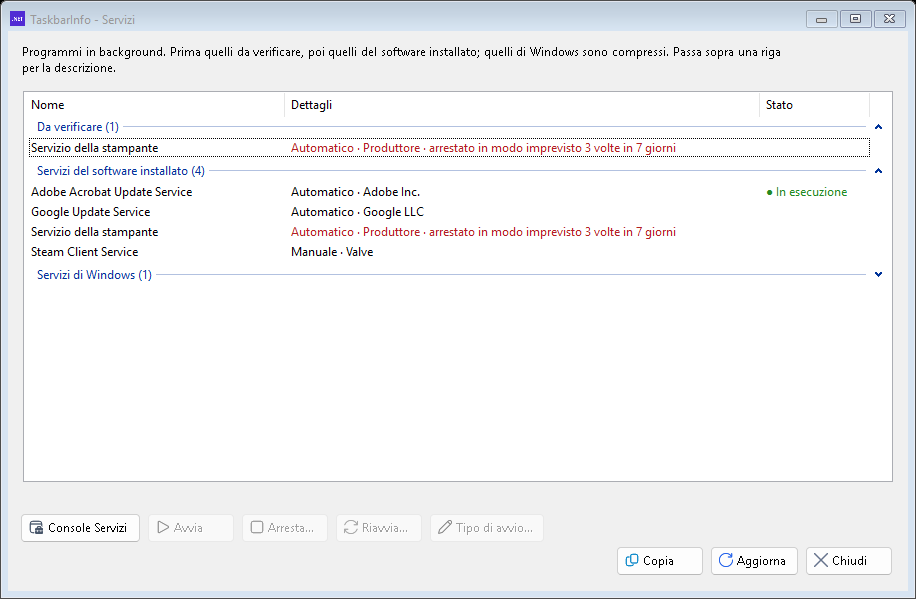
Task: Sort by the Dettagli column header
Action: (522, 105)
